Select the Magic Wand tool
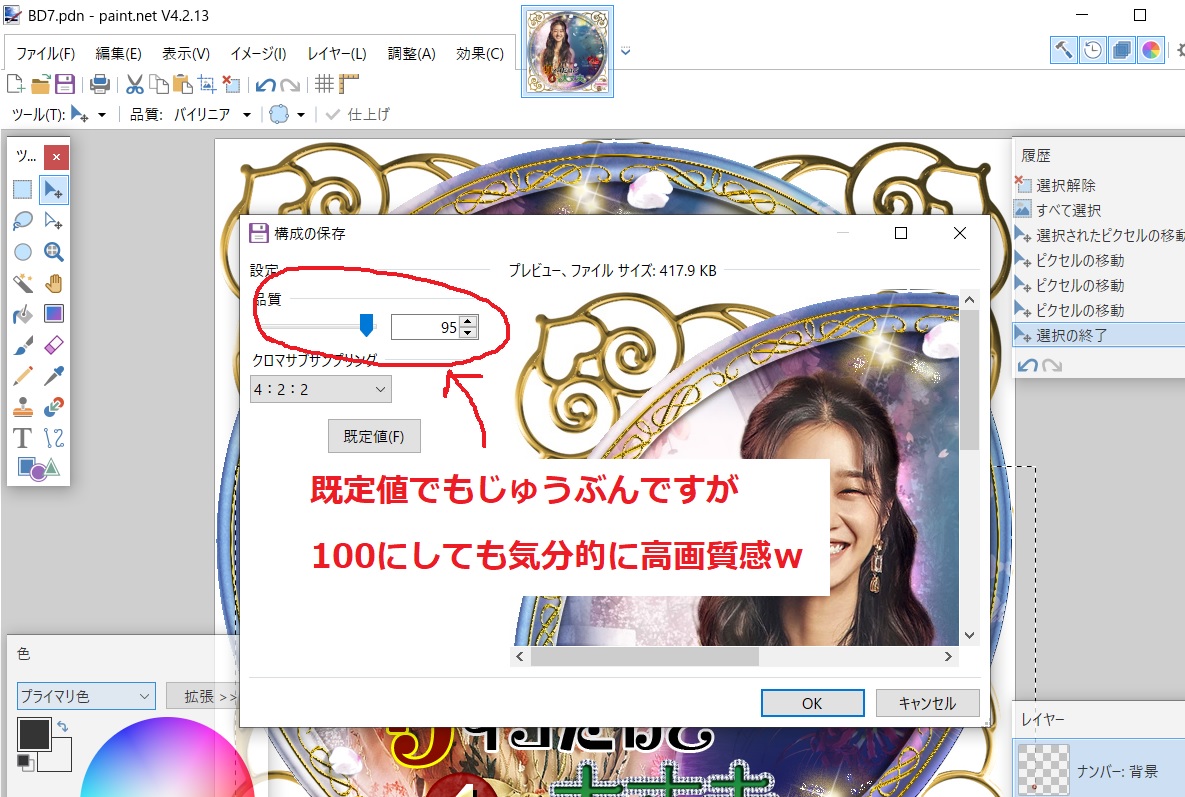Screen dimensions: 1185x797 [23, 283]
